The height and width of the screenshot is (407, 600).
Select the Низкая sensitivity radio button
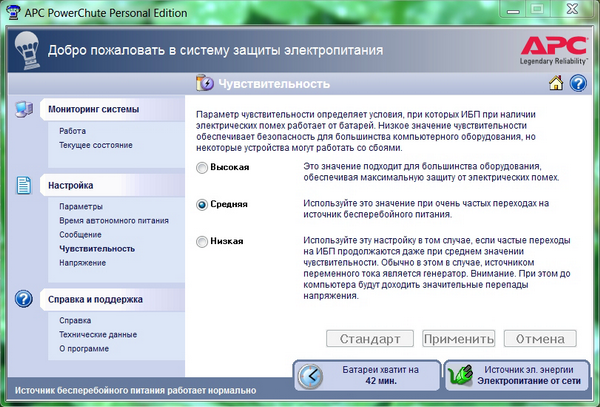[202, 242]
